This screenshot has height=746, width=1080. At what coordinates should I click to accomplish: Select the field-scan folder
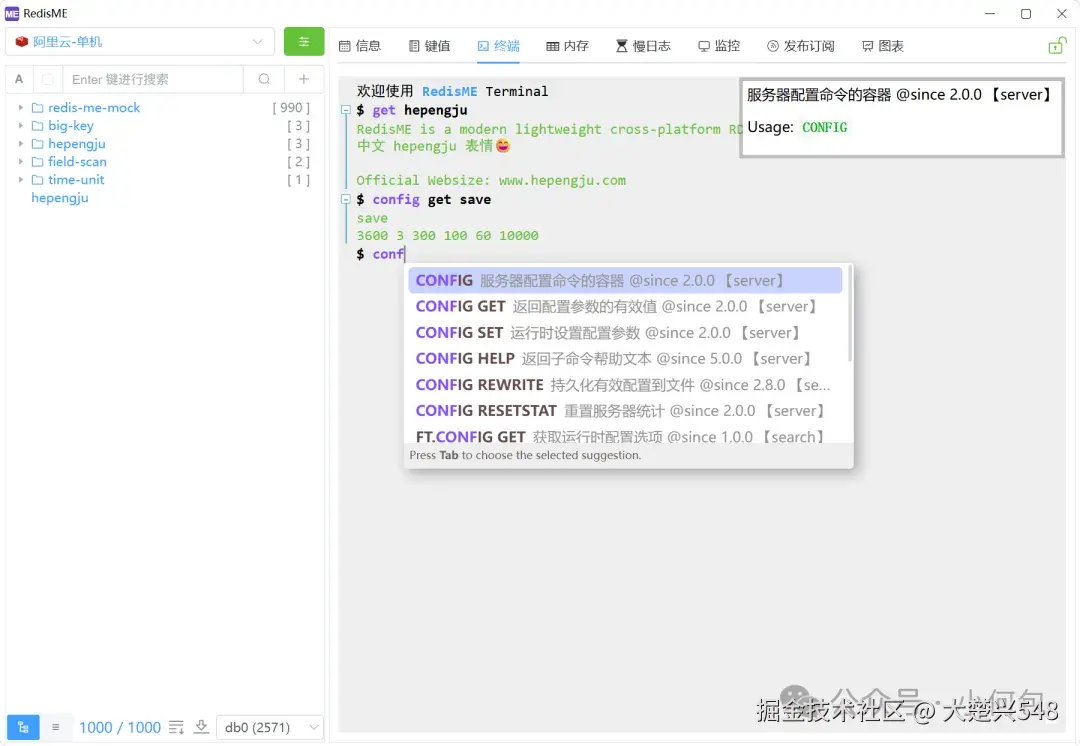pyautogui.click(x=77, y=161)
